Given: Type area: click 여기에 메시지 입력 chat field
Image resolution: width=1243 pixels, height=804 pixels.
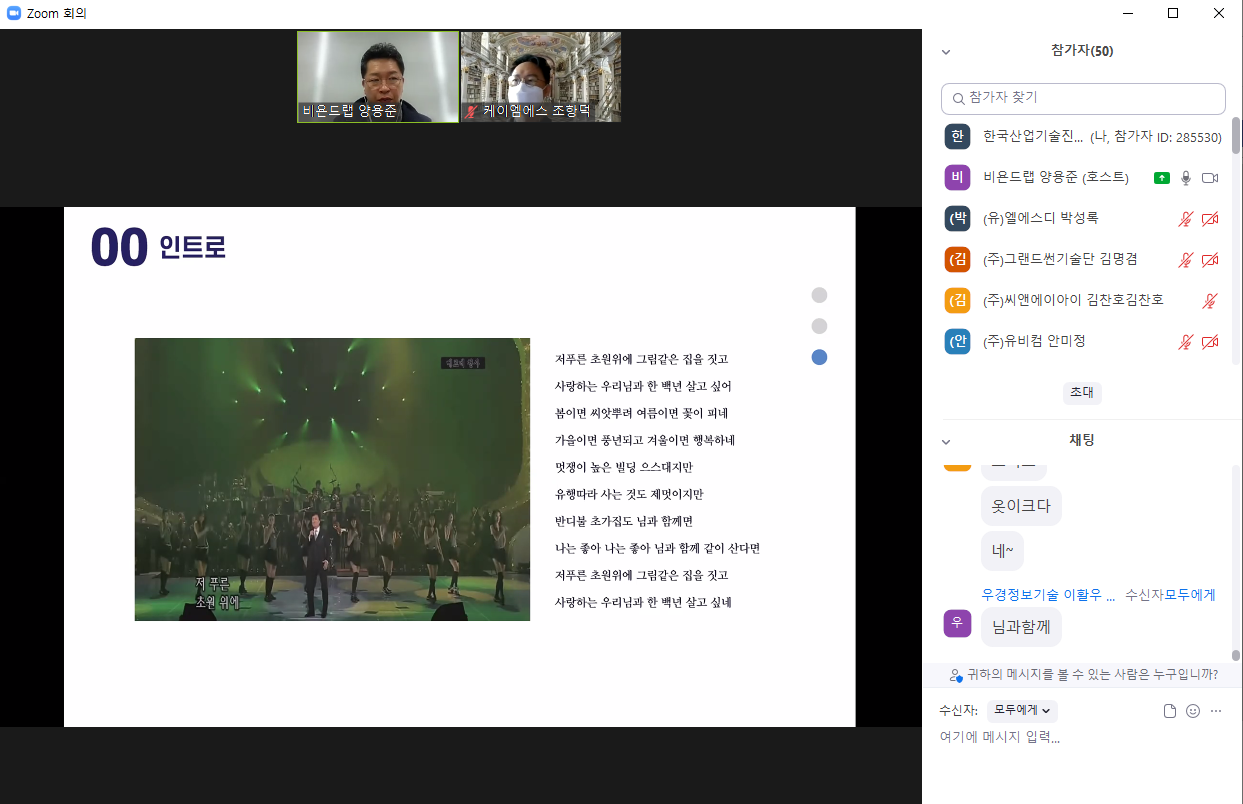Looking at the screenshot, I should 1082,737.
